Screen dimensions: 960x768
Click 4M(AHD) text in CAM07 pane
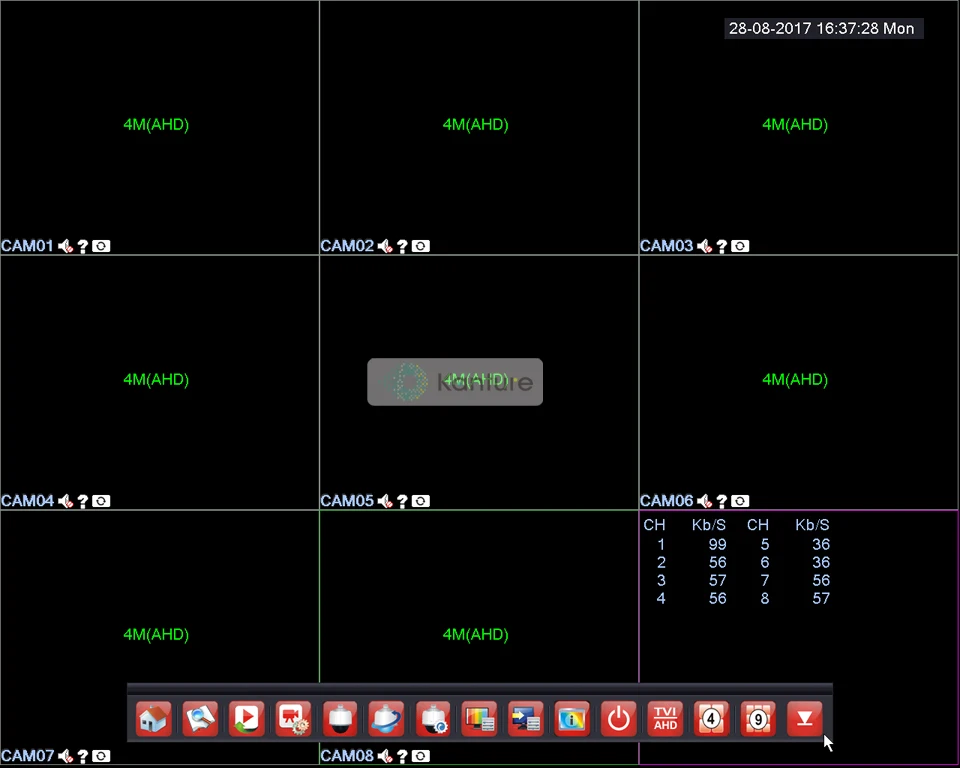[x=156, y=634]
